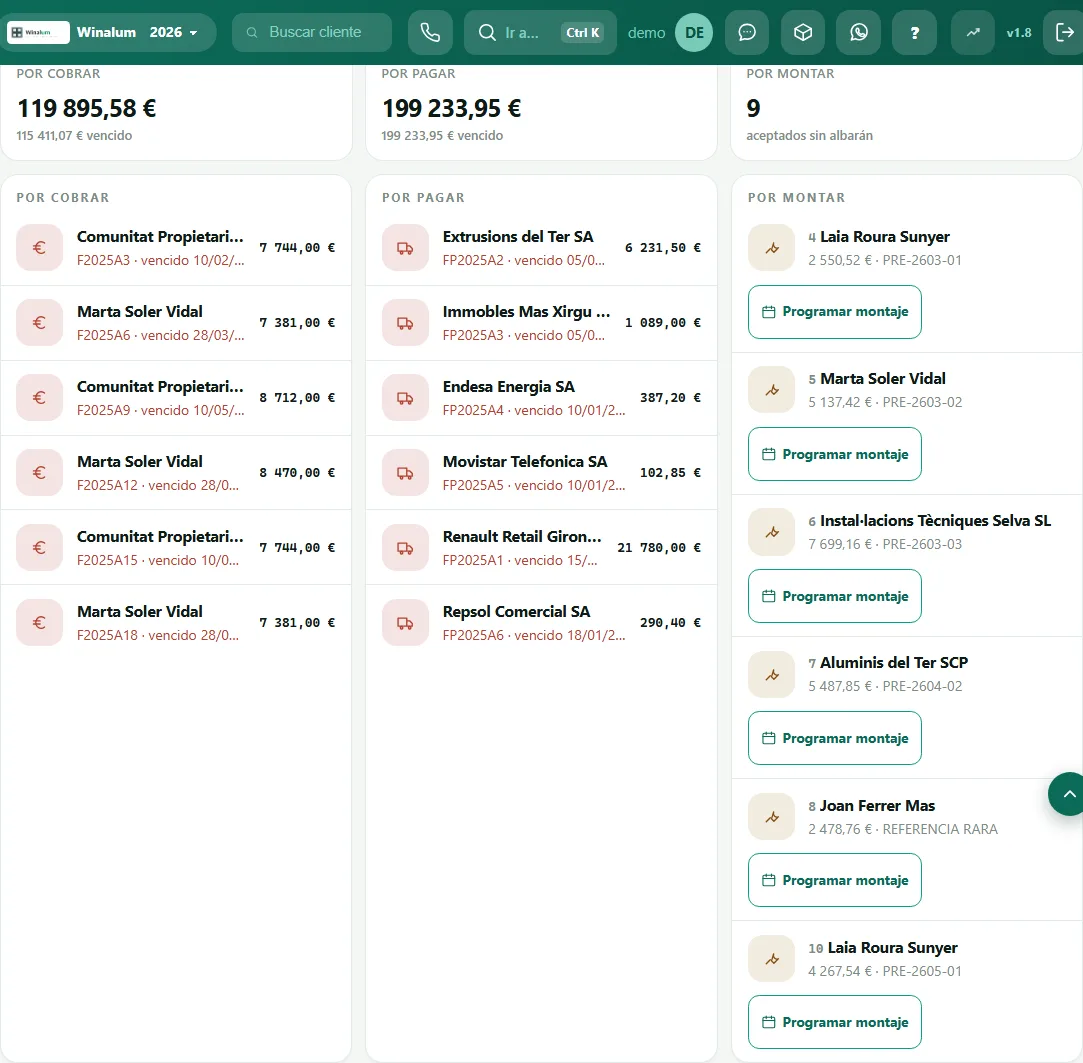Viewport: 1083px width, 1063px height.
Task: Open Comunitat Propietari invoice F2025A9
Action: [x=176, y=398]
